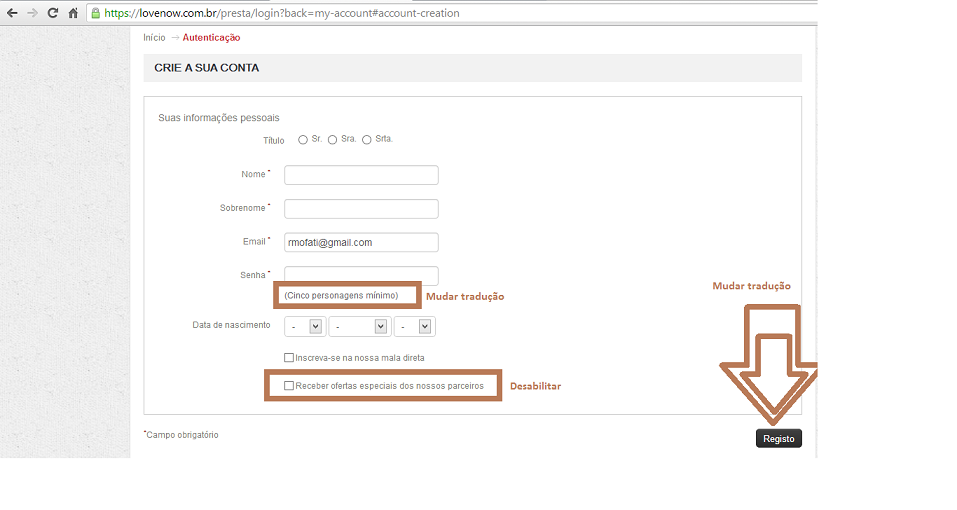Go forward with the browser forward arrow
Screen dimensions: 957x510
[x=32, y=13]
